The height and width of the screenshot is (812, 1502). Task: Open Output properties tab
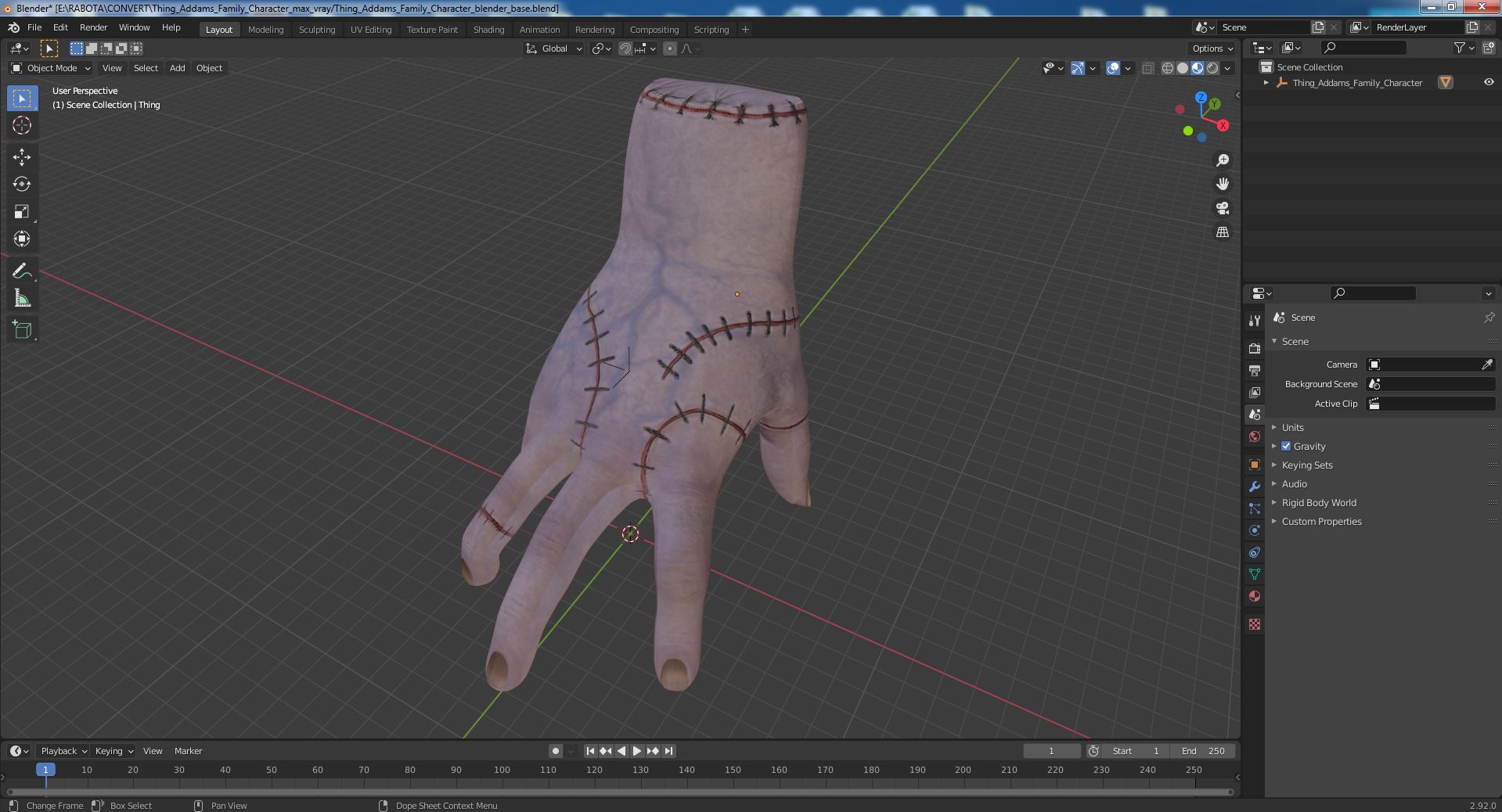pyautogui.click(x=1255, y=370)
